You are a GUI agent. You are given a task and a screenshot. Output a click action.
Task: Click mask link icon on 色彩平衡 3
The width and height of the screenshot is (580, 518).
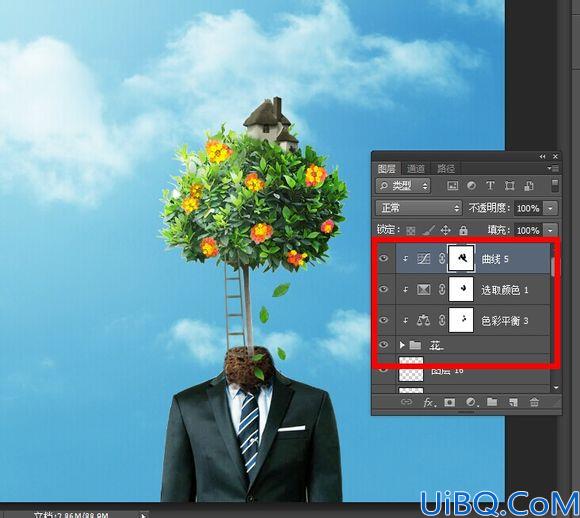(x=442, y=320)
